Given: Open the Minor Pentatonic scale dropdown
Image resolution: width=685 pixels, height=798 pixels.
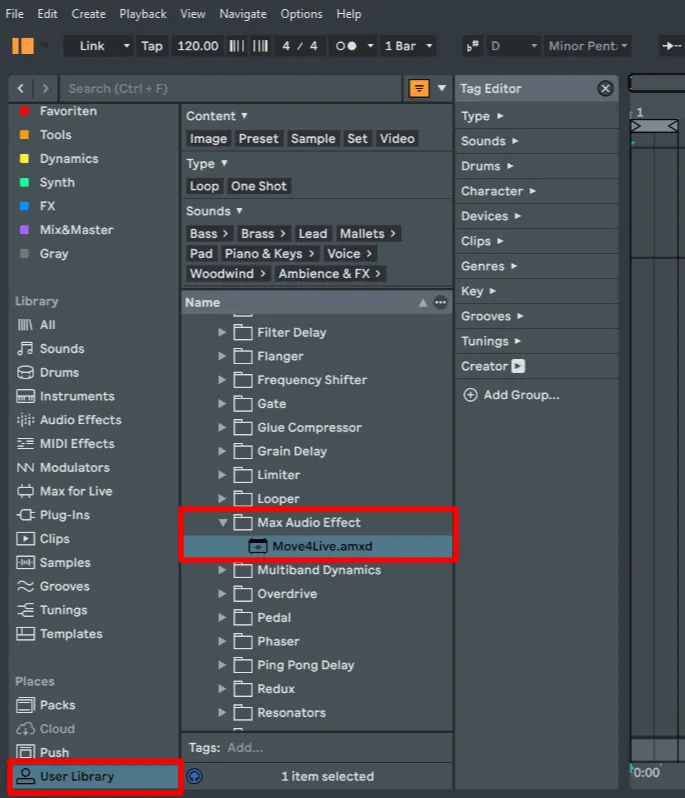Looking at the screenshot, I should (588, 46).
